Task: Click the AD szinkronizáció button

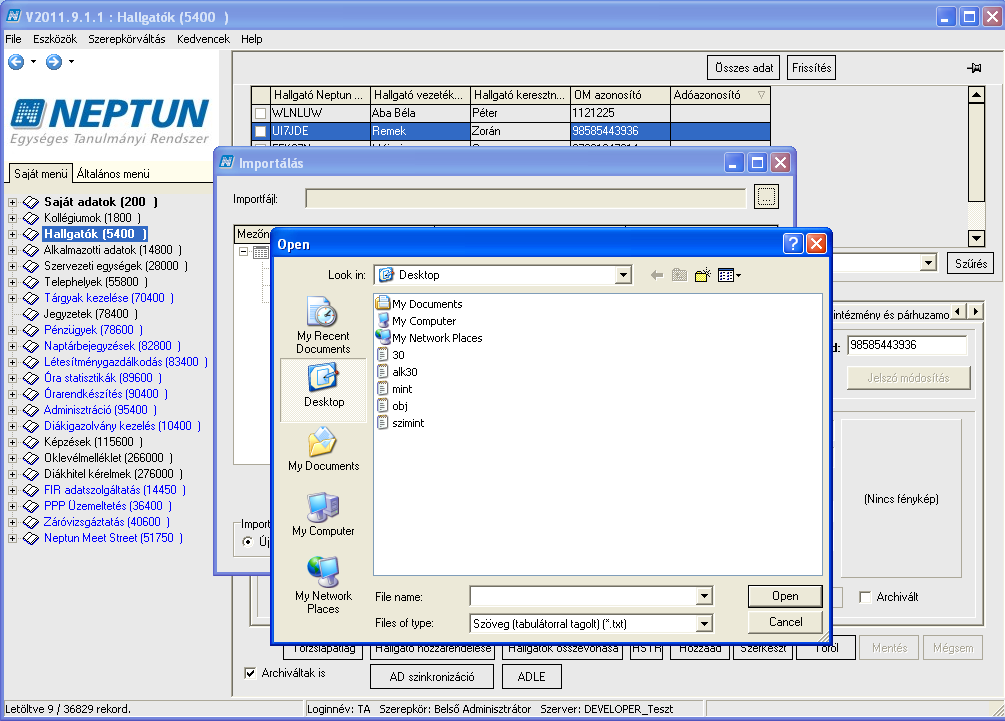Action: click(x=432, y=677)
